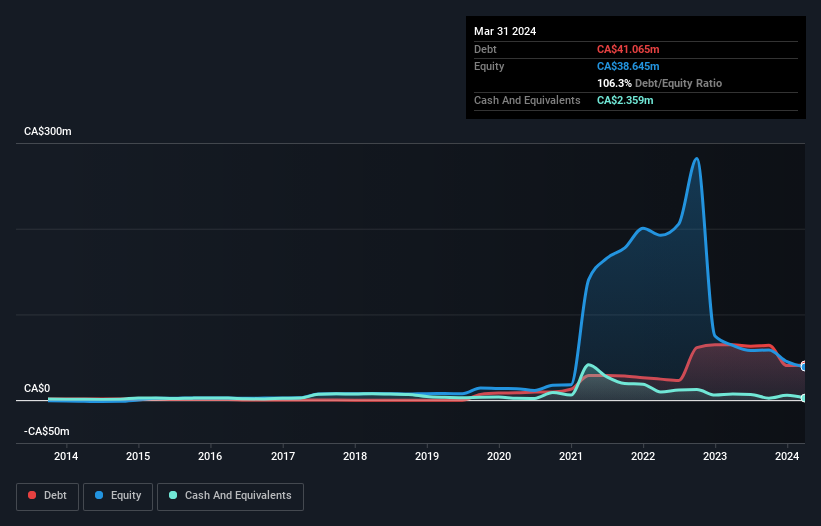Click the Mar 31 2024 tooltip date
The width and height of the screenshot is (821, 526).
point(505,31)
